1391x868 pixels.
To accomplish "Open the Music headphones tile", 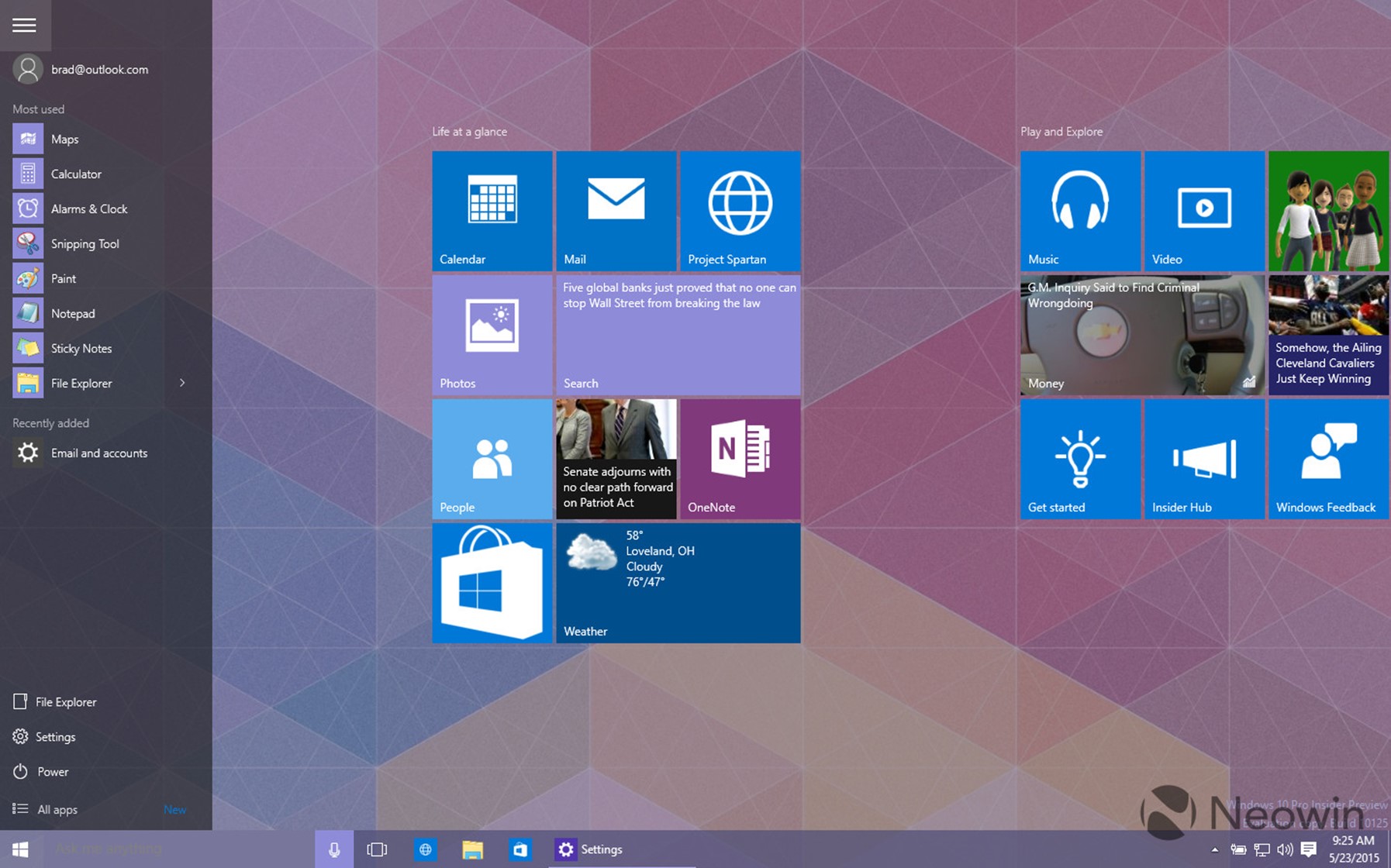I will point(1080,211).
